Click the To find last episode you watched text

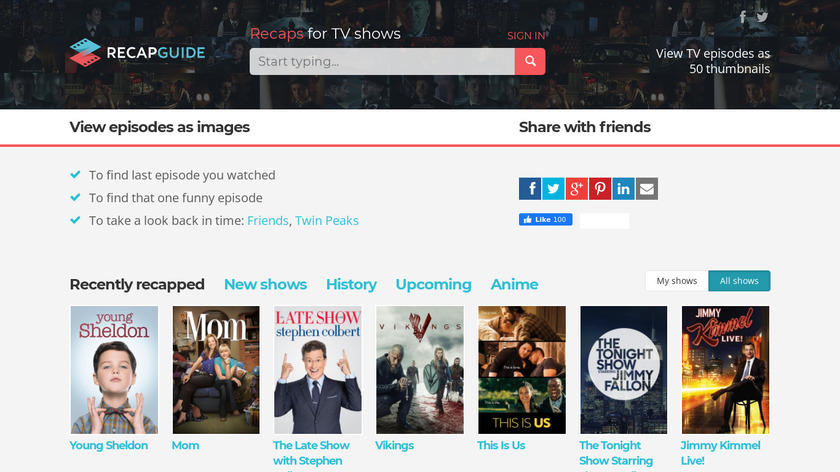click(x=182, y=175)
